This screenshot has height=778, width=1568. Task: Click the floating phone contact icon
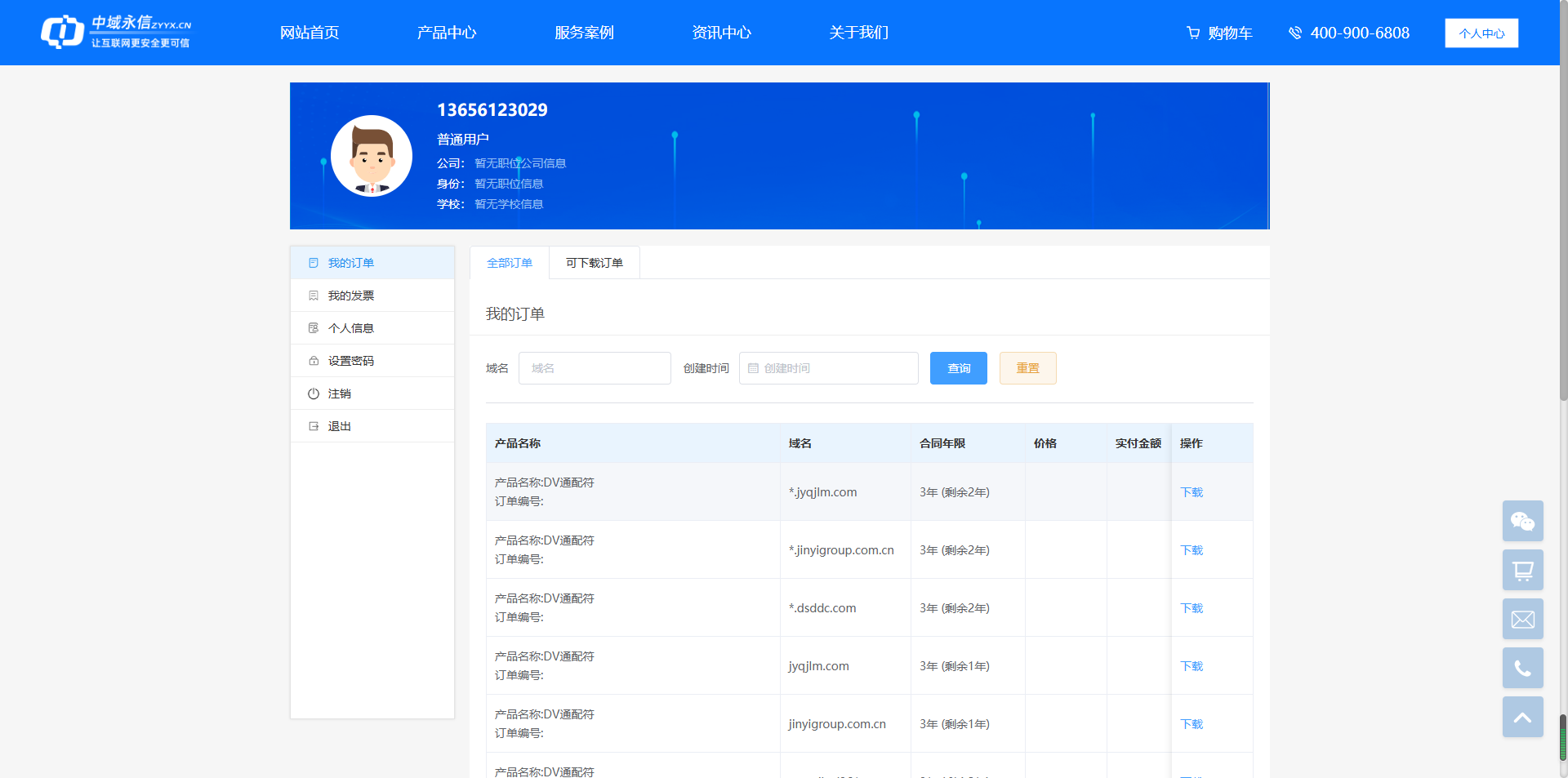pyautogui.click(x=1521, y=668)
